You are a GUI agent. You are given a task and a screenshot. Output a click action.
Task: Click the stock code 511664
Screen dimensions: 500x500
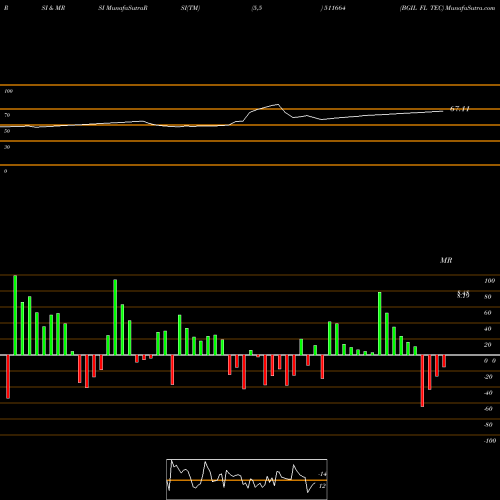coord(335,8)
